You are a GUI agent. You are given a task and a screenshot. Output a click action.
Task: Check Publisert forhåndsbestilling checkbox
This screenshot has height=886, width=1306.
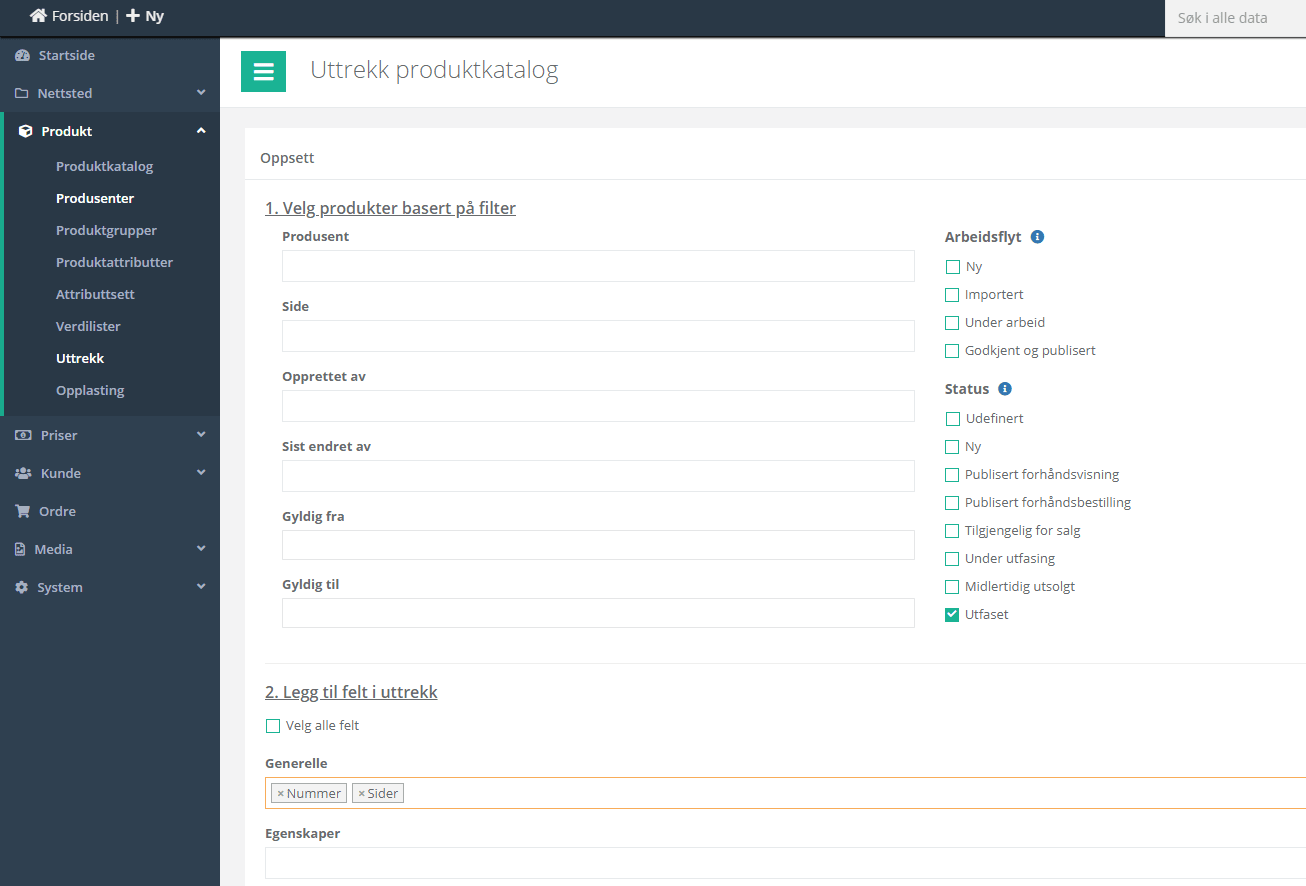(952, 503)
